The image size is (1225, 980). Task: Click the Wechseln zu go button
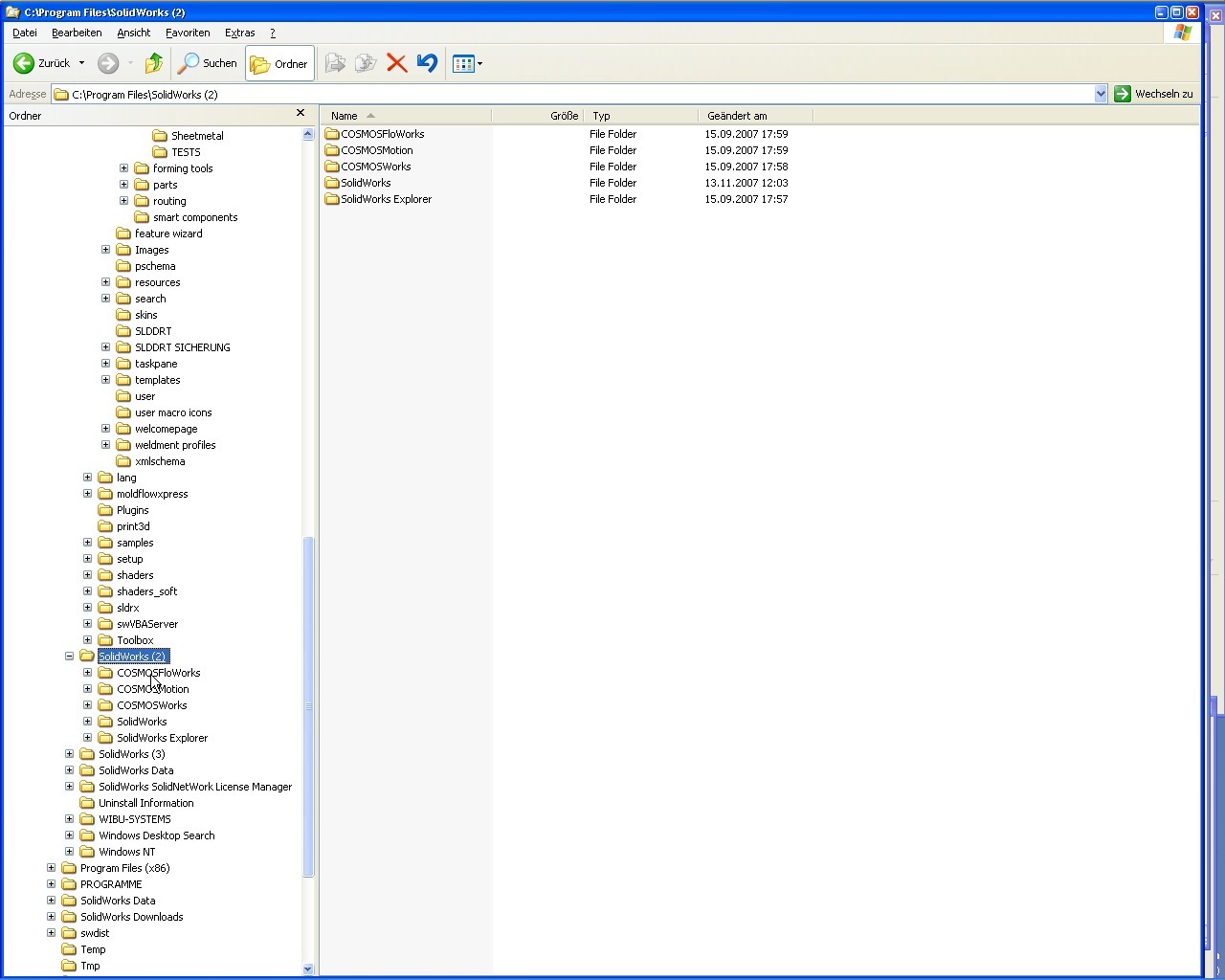(1153, 94)
